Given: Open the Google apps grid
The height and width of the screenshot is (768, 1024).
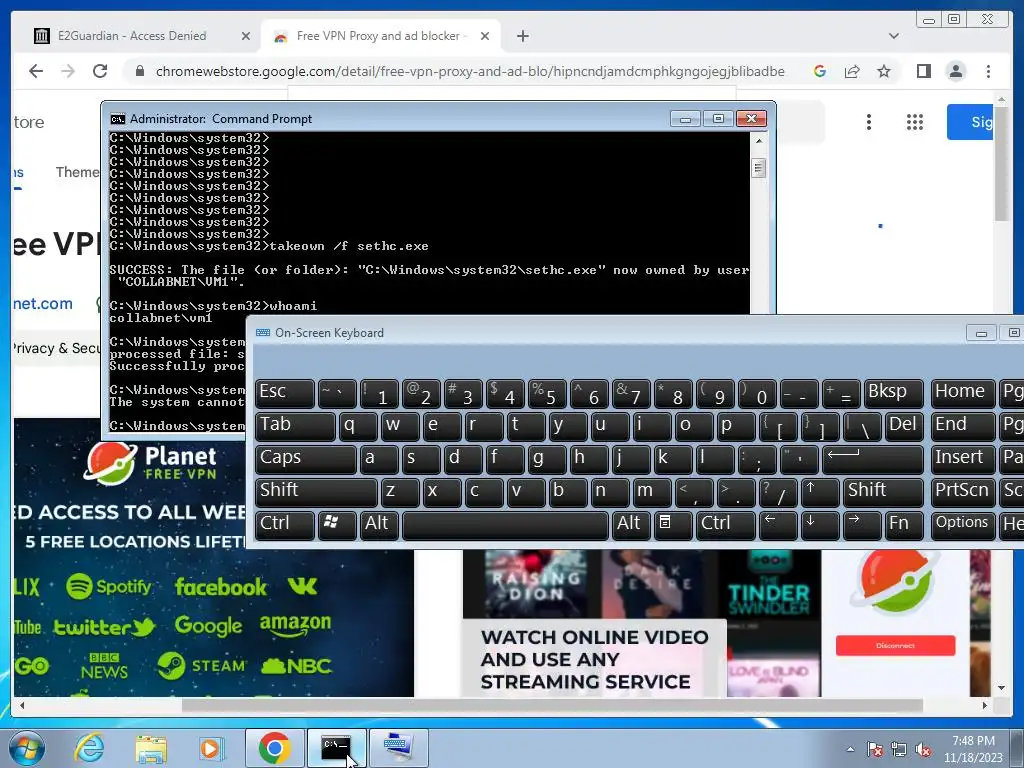Looking at the screenshot, I should point(915,122).
